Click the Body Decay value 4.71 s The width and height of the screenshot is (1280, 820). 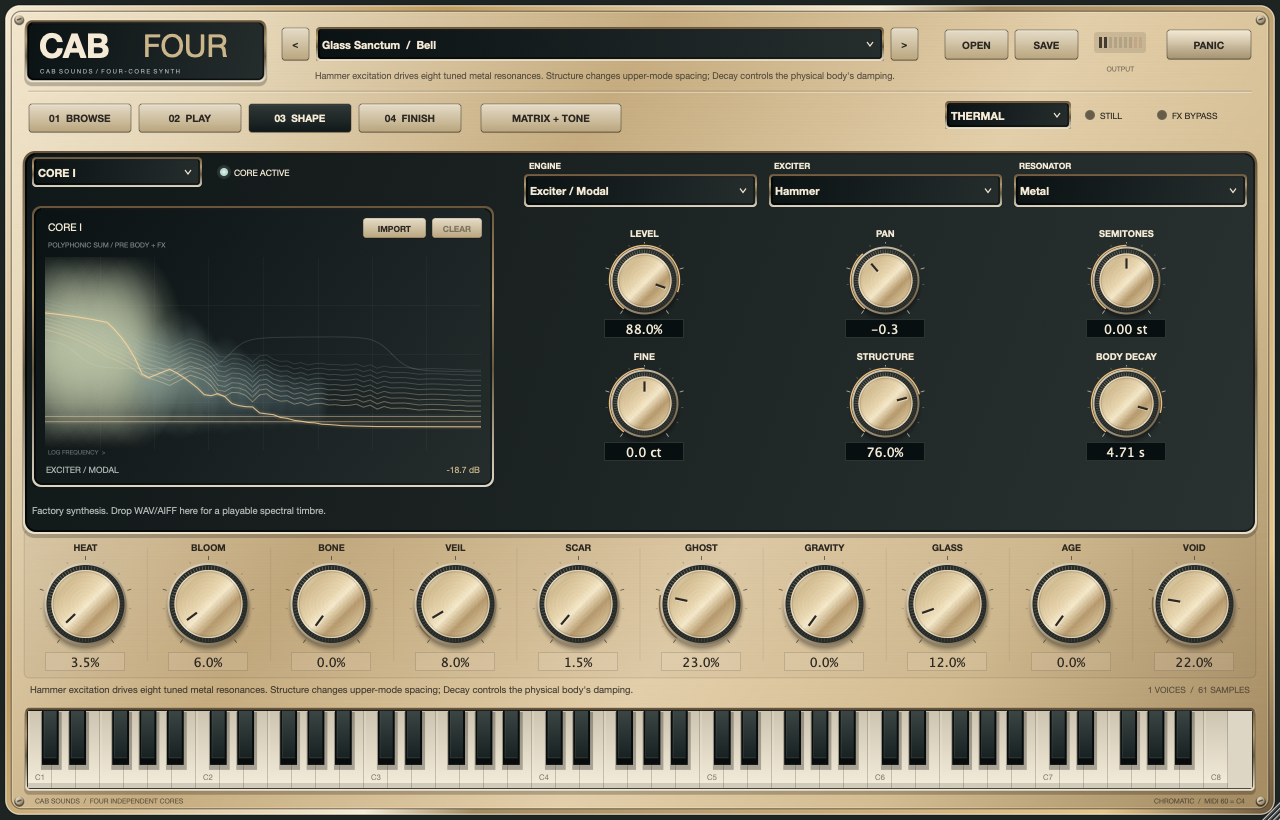tap(1126, 452)
